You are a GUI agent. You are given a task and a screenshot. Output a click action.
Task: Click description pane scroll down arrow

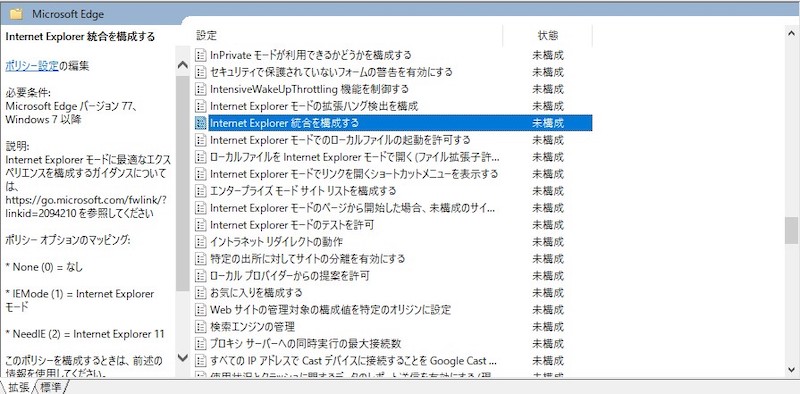(x=182, y=357)
